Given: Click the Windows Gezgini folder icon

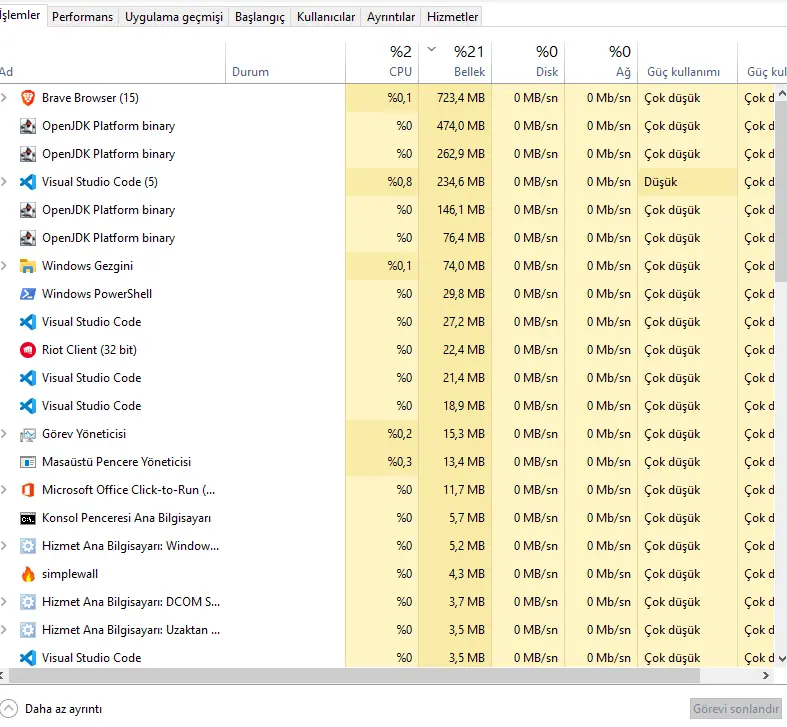Looking at the screenshot, I should [x=28, y=266].
